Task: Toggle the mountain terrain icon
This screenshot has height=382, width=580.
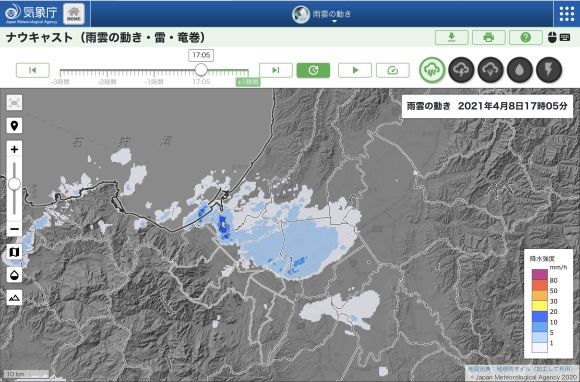Action: [14, 298]
